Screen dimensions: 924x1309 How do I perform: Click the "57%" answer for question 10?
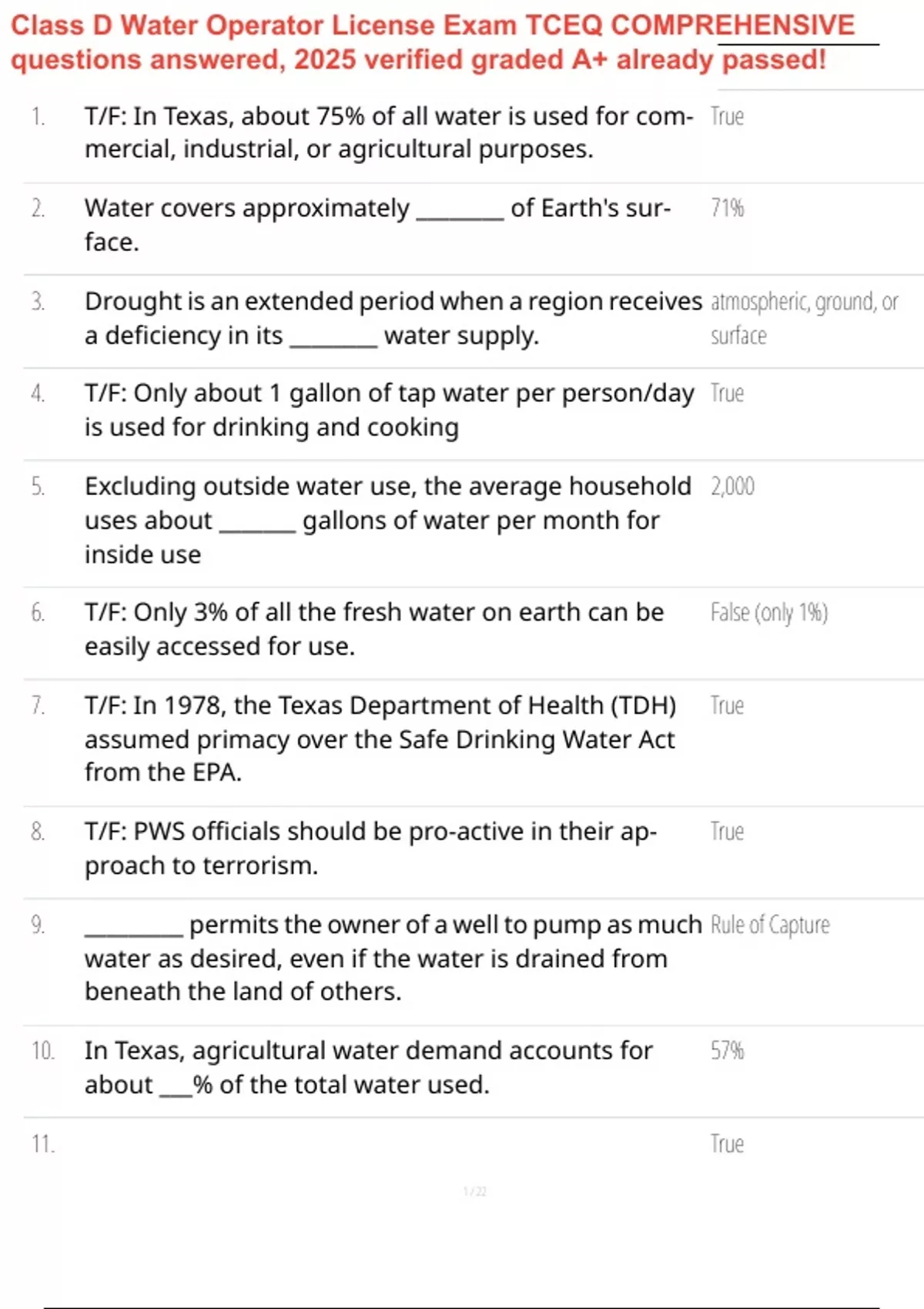click(727, 1051)
